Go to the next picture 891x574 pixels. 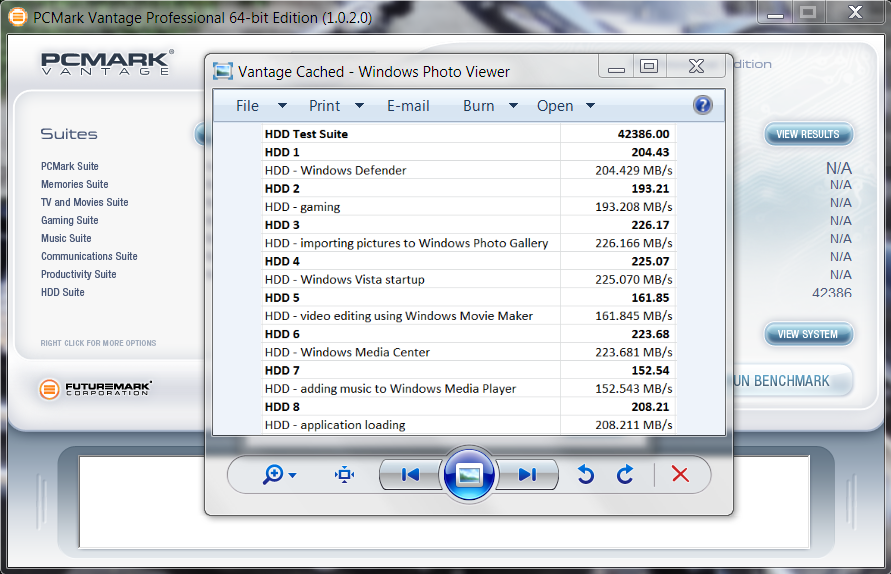[527, 474]
